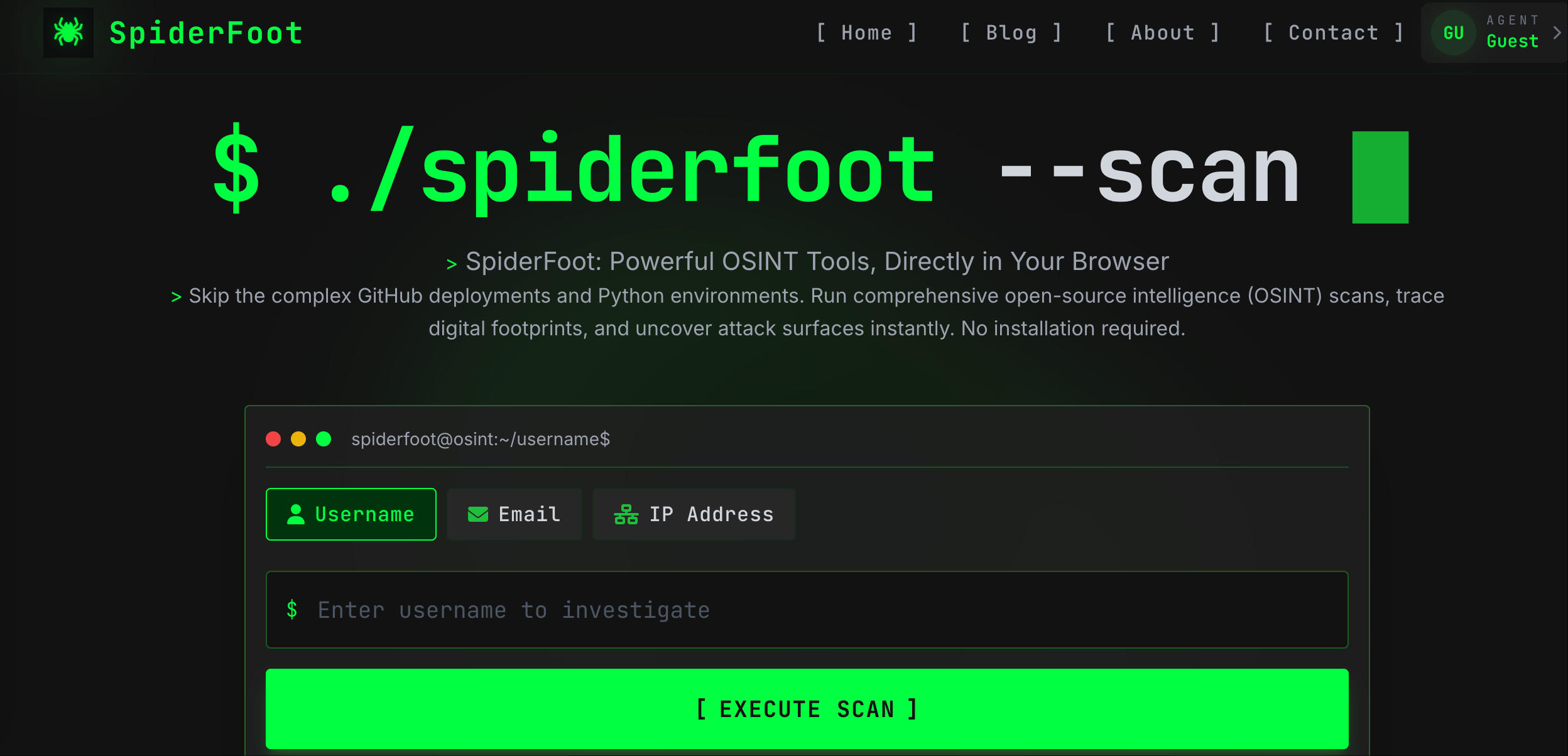Screen dimensions: 1568x756
Task: Click the Guest agent name label
Action: [1513, 41]
